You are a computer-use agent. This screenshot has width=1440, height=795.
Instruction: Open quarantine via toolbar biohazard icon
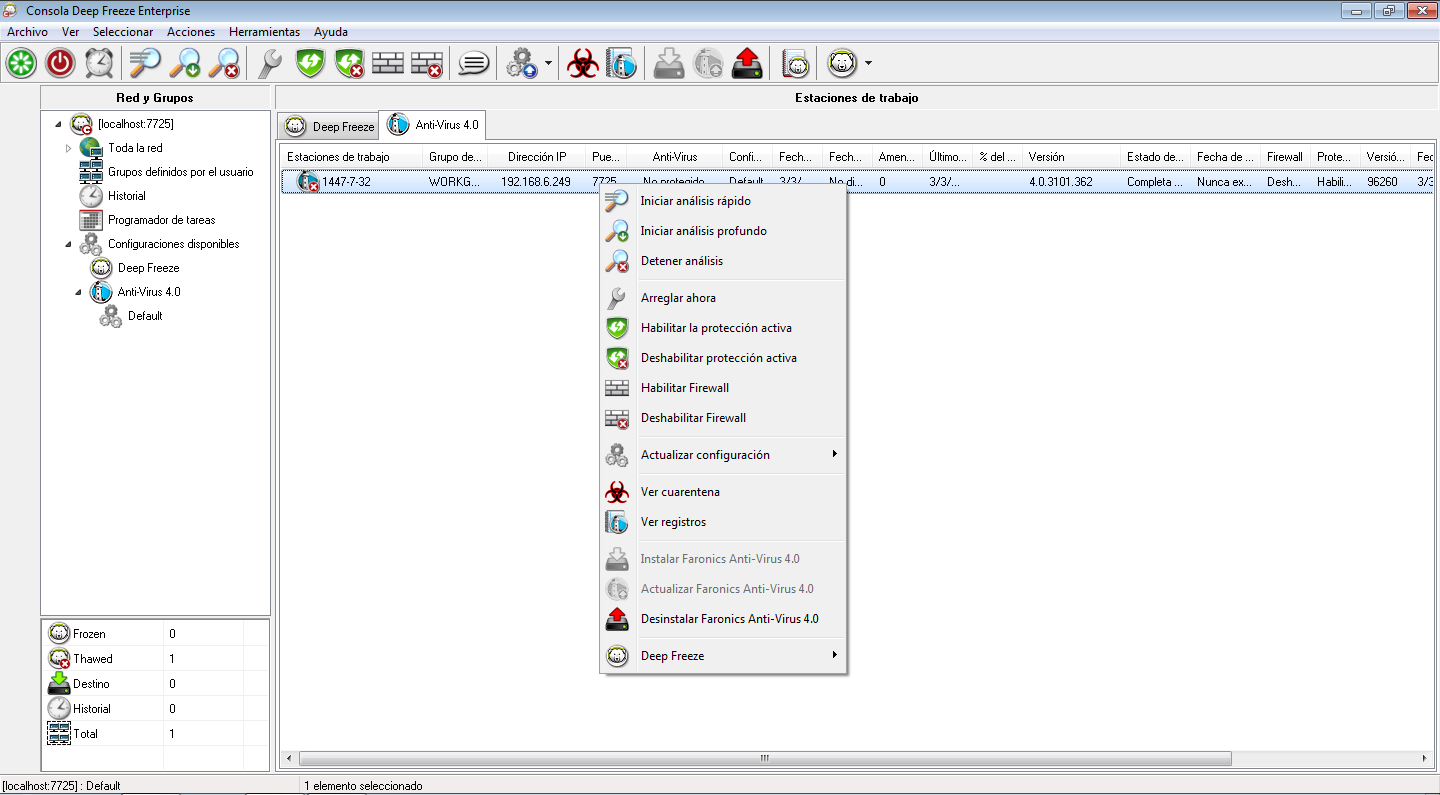click(583, 64)
